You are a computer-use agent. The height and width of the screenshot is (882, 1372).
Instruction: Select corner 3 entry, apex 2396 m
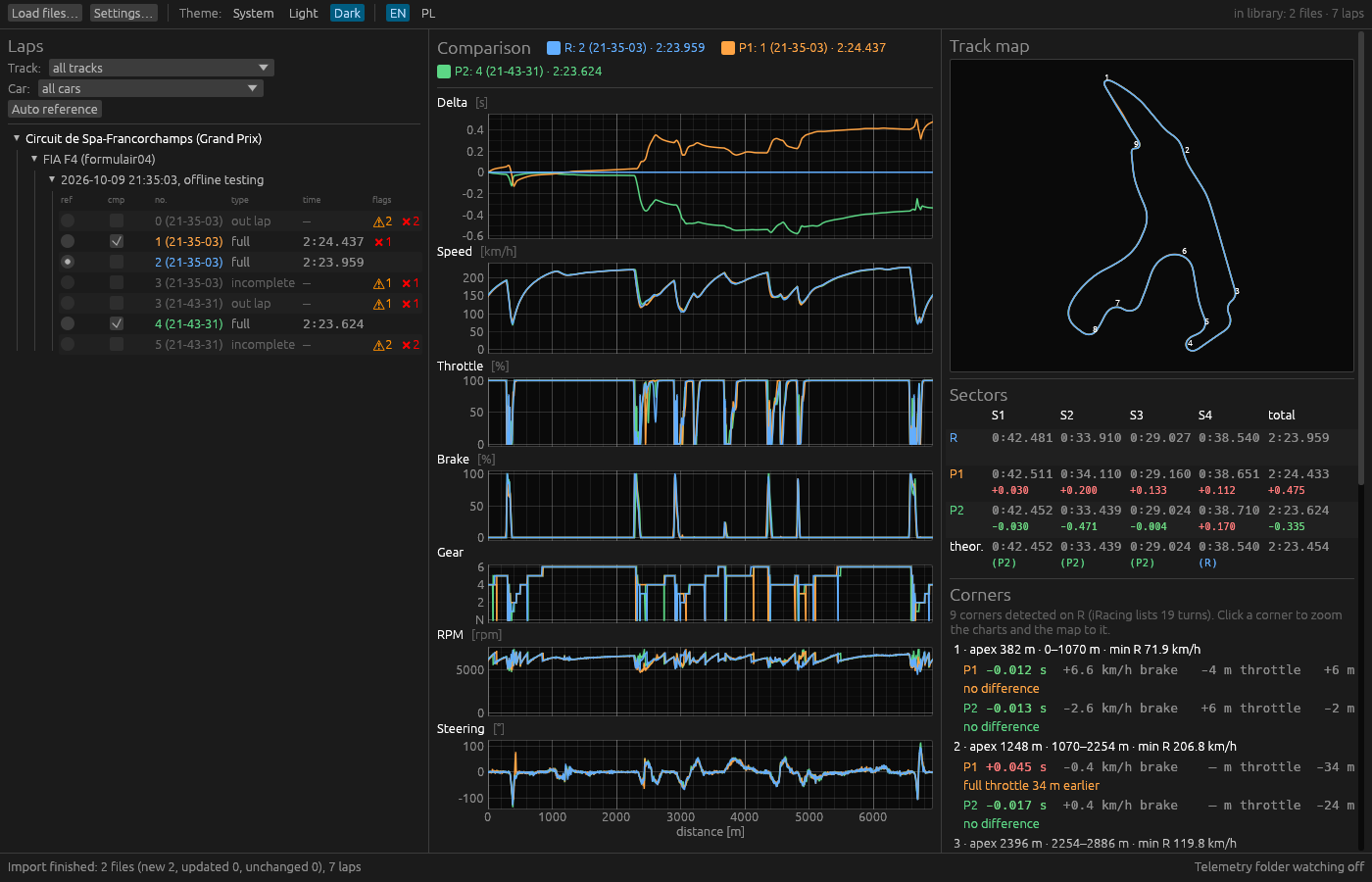(x=1095, y=843)
